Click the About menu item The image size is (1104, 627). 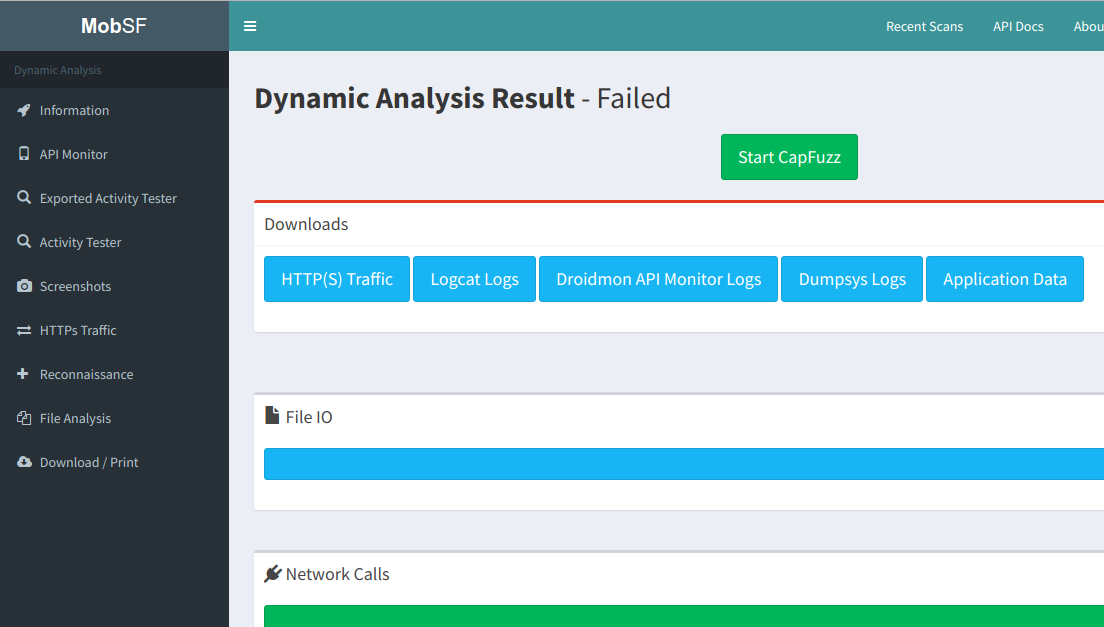[x=1088, y=26]
